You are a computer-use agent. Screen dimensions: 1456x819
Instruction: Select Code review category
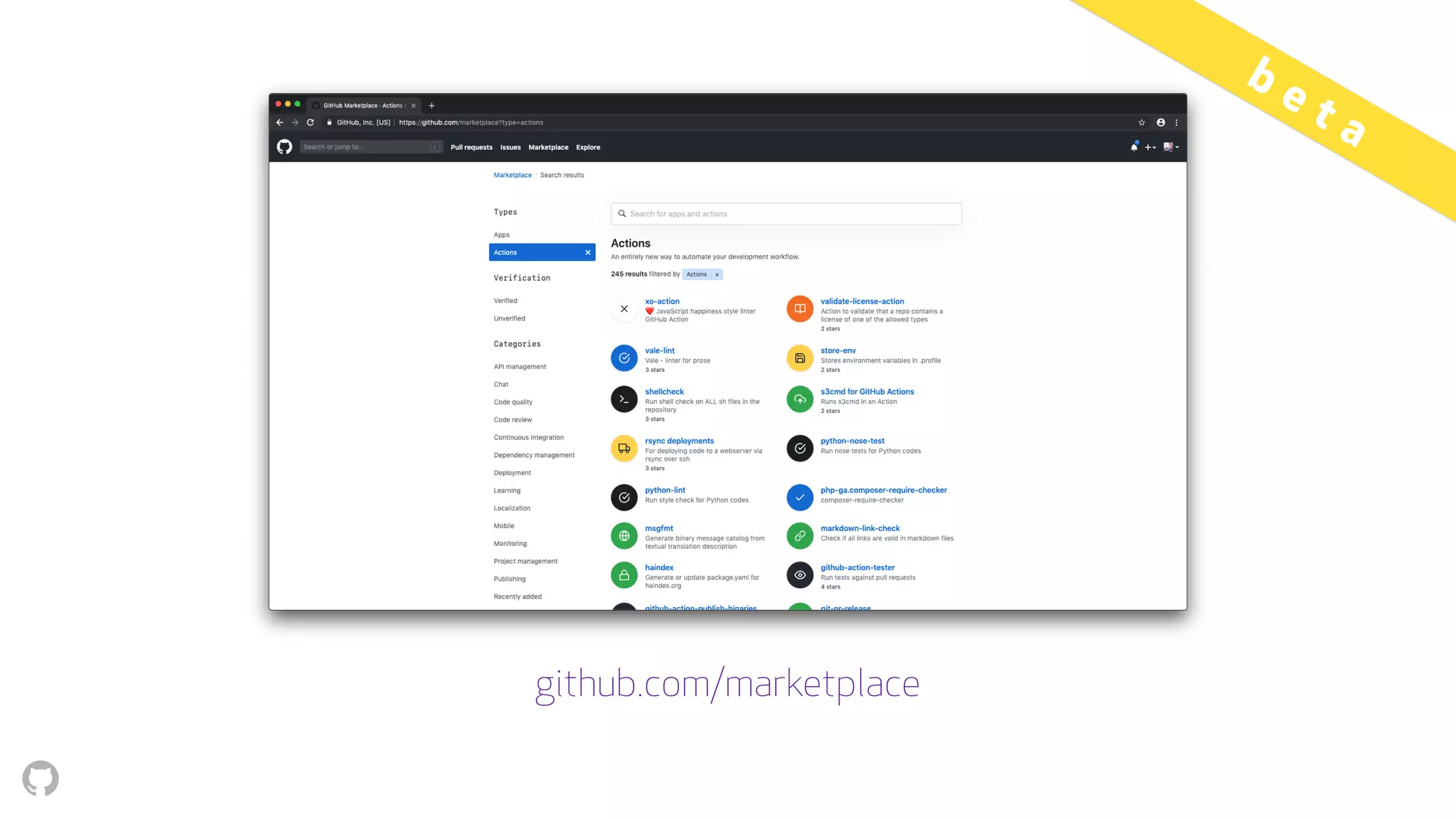[513, 420]
